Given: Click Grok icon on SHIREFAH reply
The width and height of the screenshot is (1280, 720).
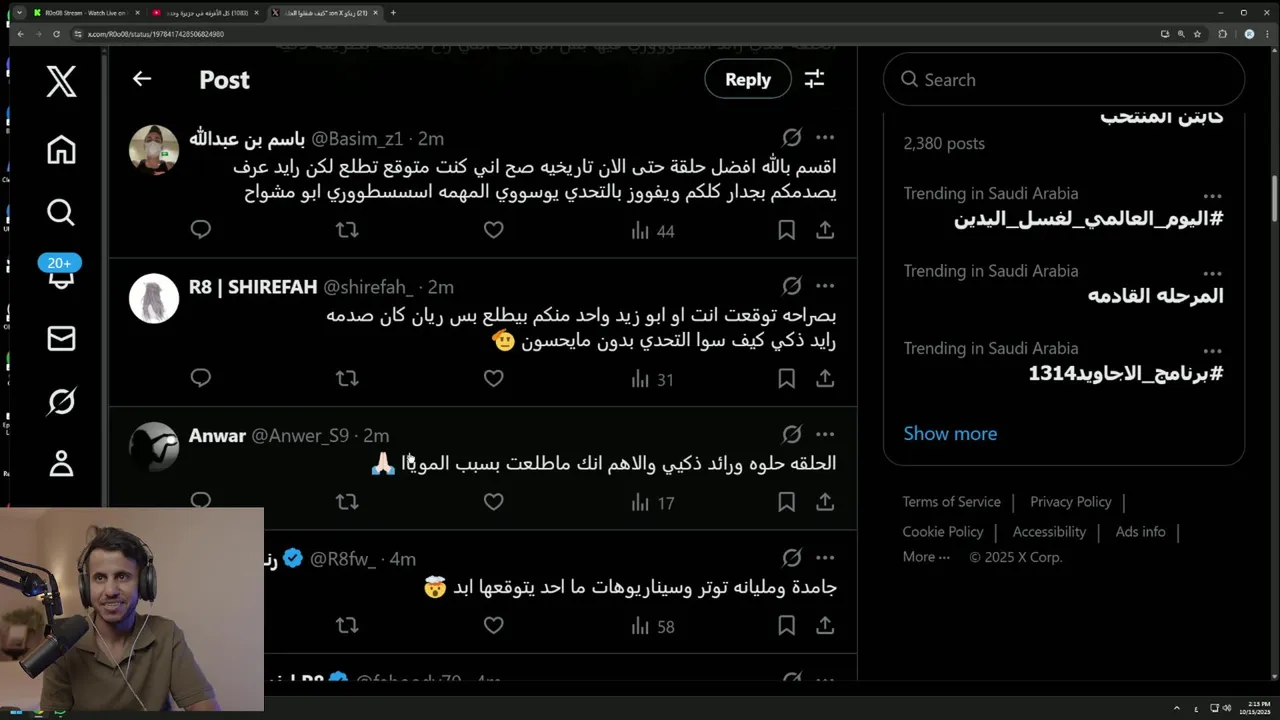Looking at the screenshot, I should click(792, 286).
